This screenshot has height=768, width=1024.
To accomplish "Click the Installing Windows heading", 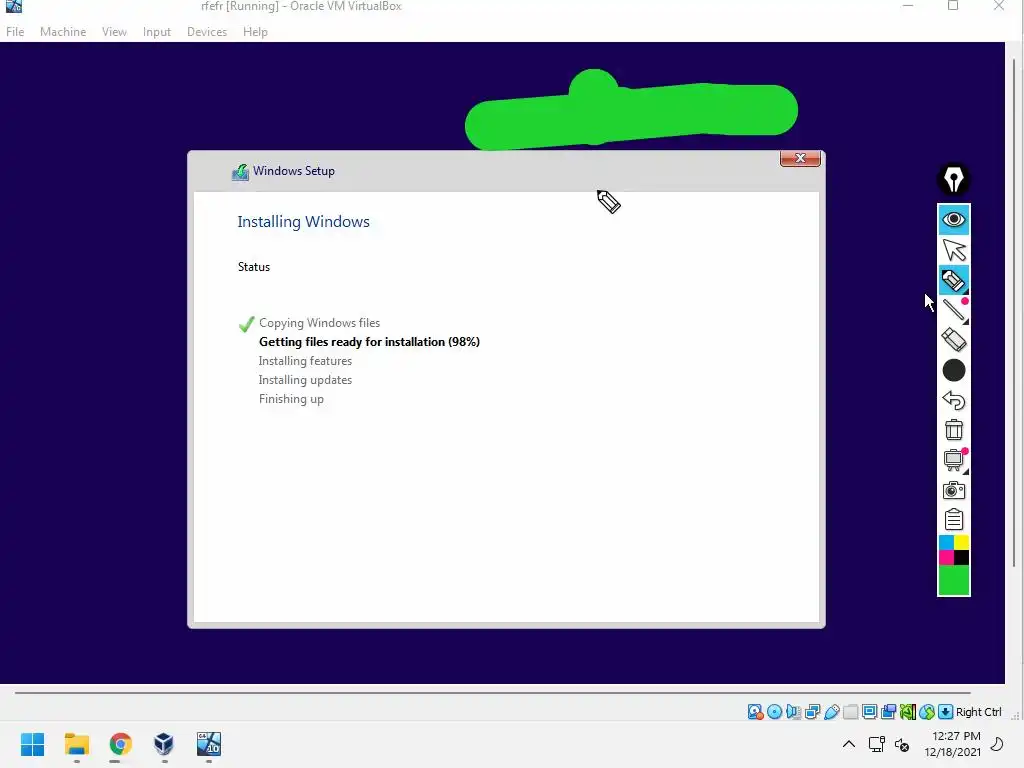I will 303,222.
